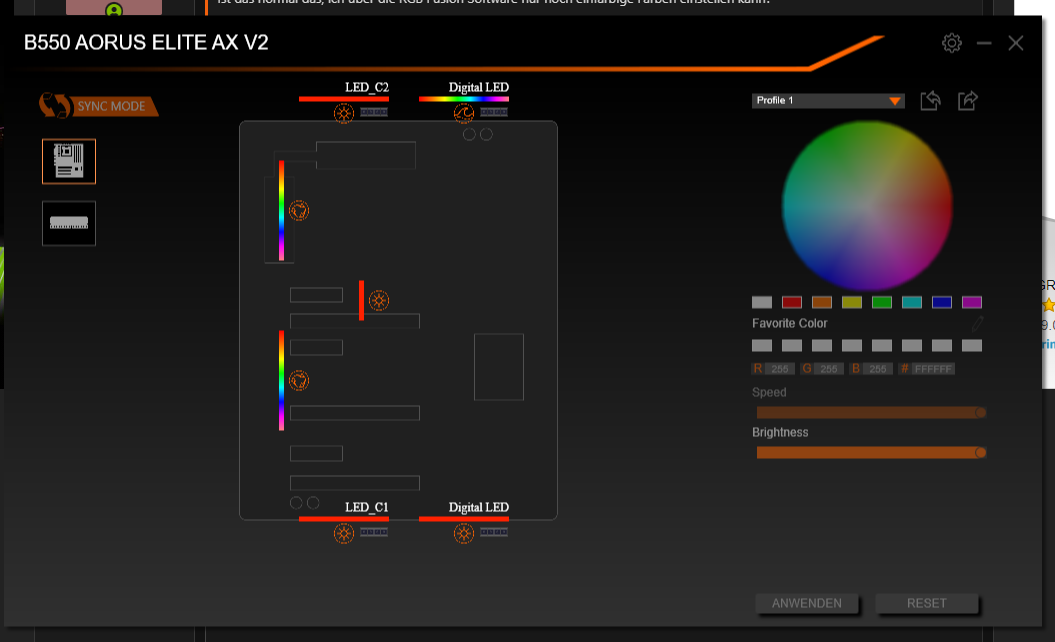Click the Favorite Color edit pencil icon

977,324
